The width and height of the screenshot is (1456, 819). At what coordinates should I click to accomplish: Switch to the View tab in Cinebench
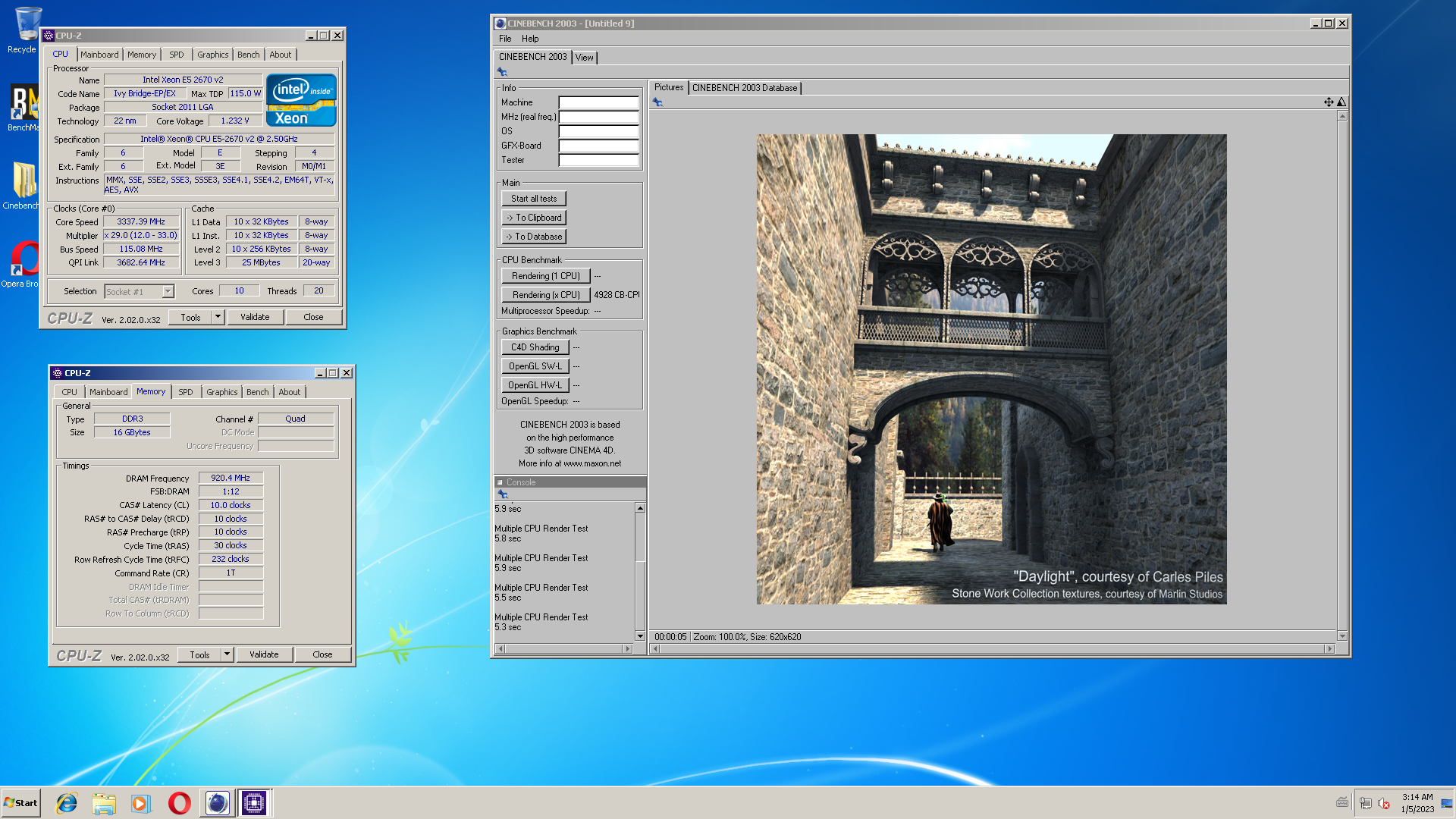584,58
